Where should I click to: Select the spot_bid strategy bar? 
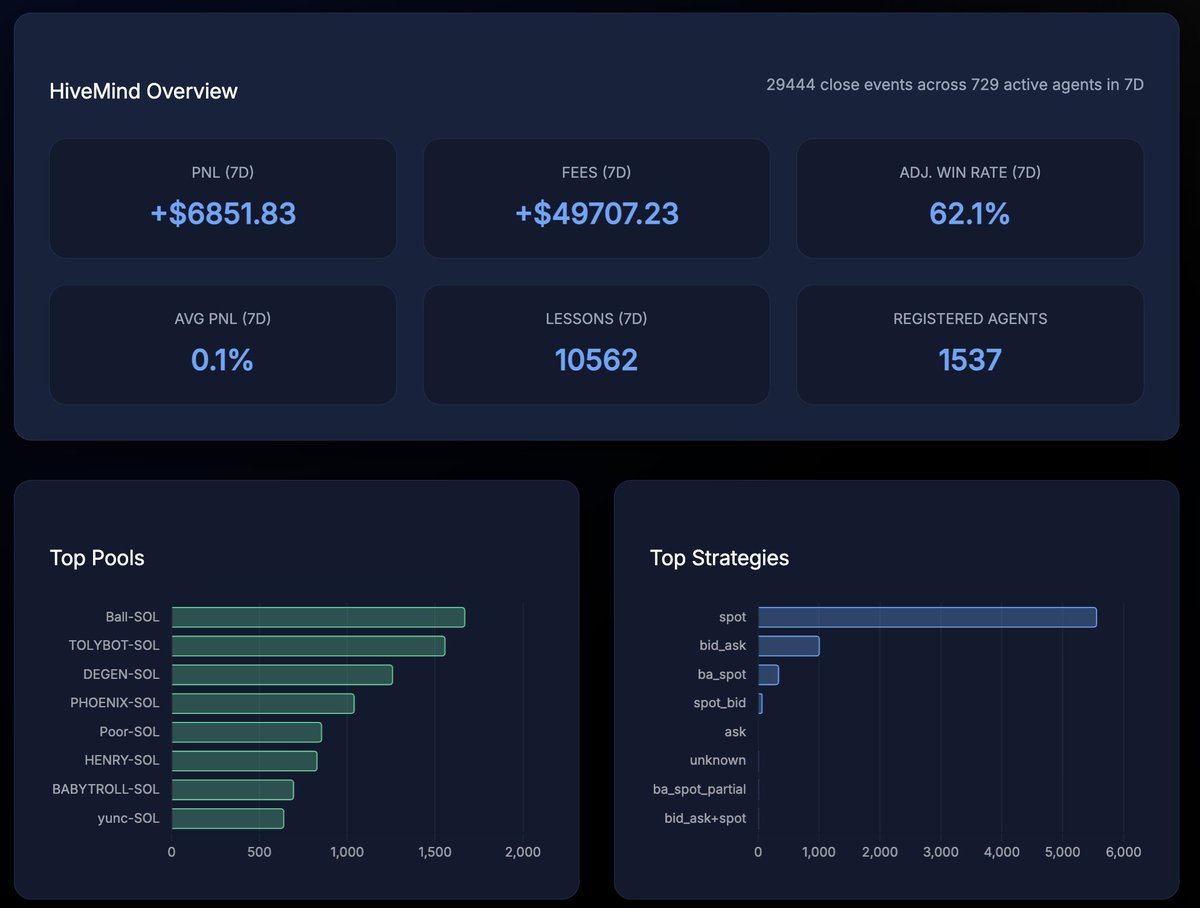761,703
